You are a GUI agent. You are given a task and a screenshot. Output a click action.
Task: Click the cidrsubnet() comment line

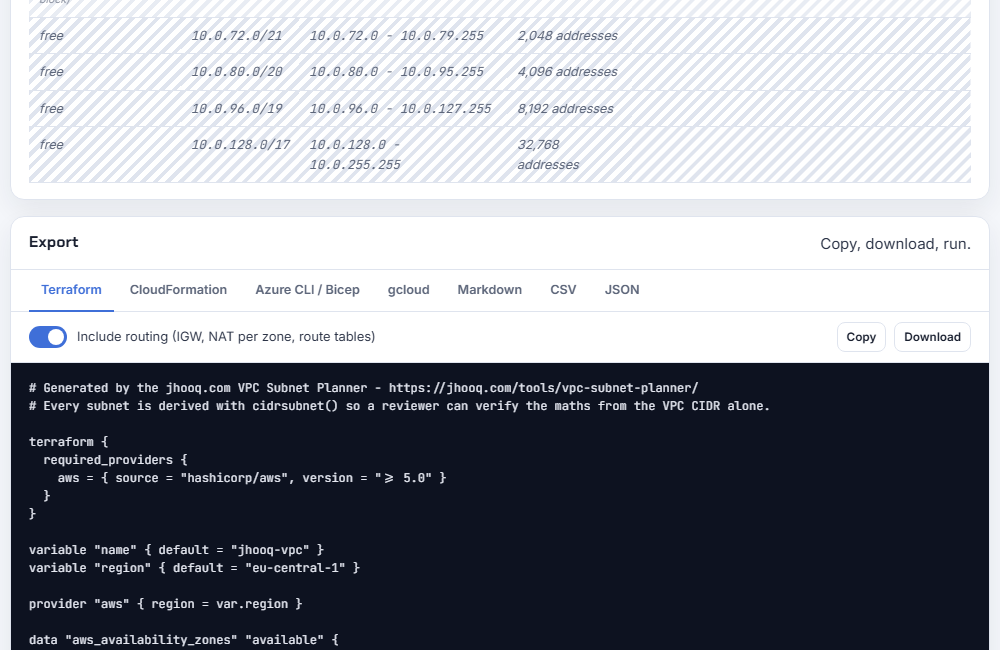tap(399, 406)
